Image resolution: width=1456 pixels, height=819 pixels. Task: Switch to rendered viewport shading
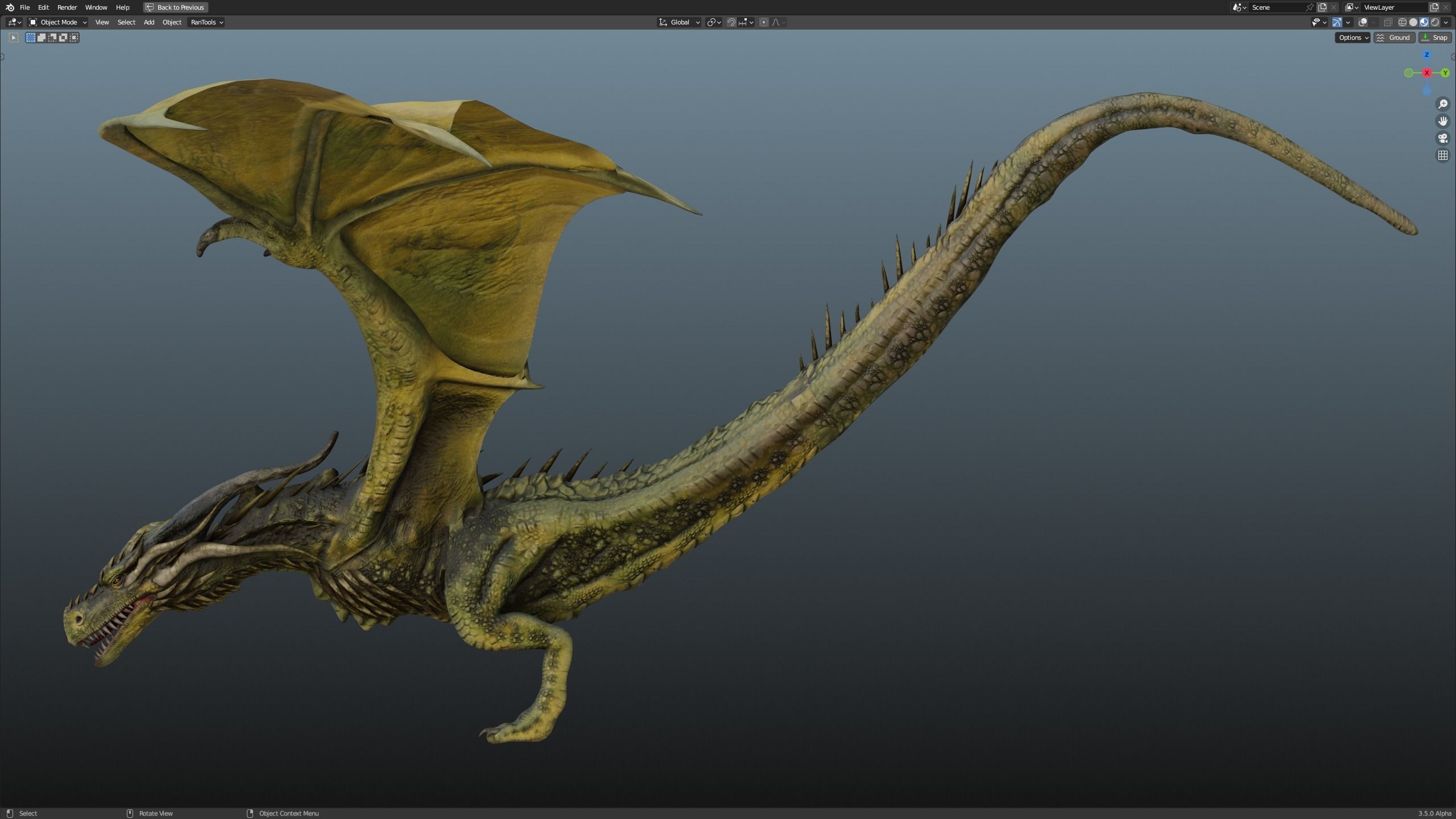point(1435,22)
